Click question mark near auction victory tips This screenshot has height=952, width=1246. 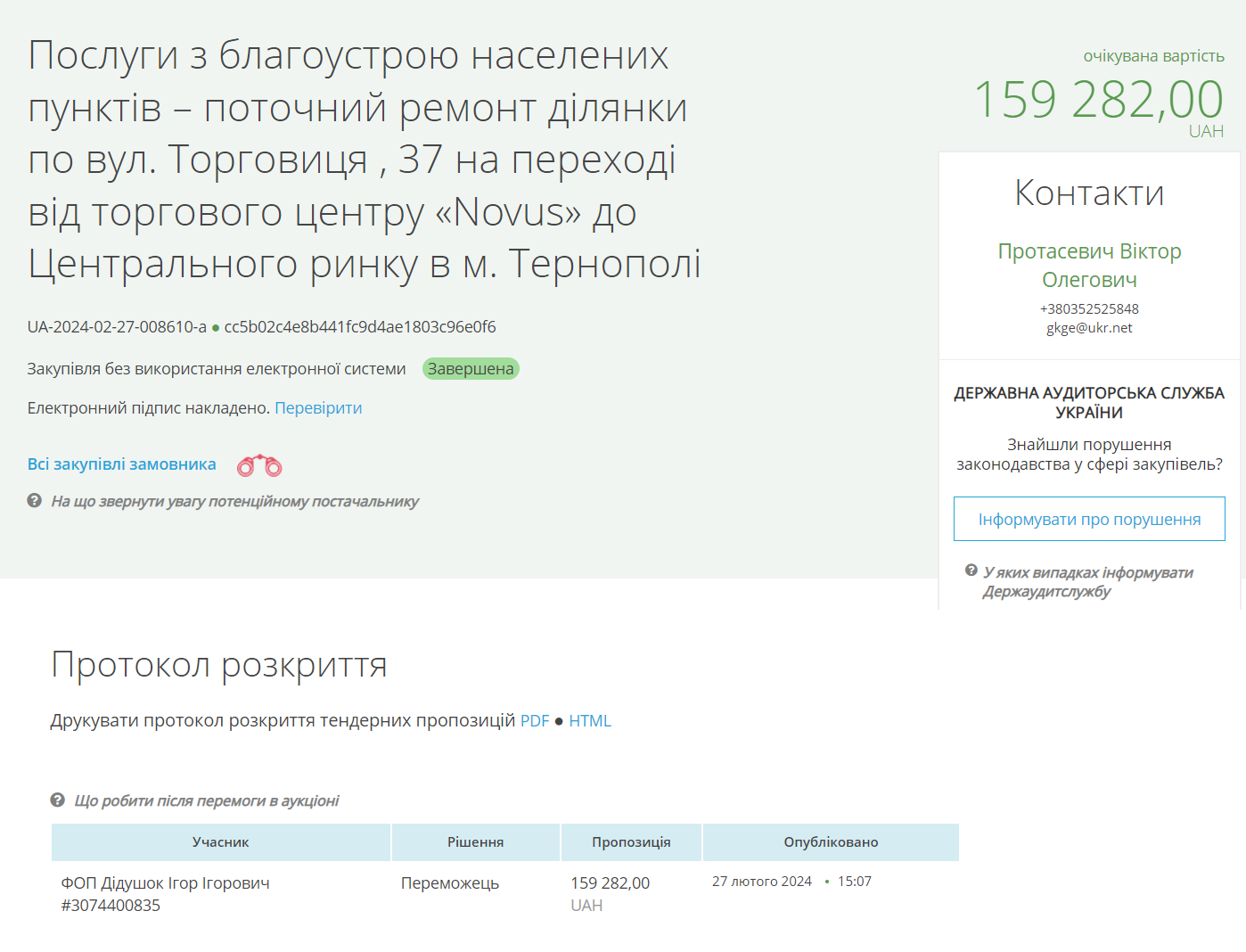[59, 800]
